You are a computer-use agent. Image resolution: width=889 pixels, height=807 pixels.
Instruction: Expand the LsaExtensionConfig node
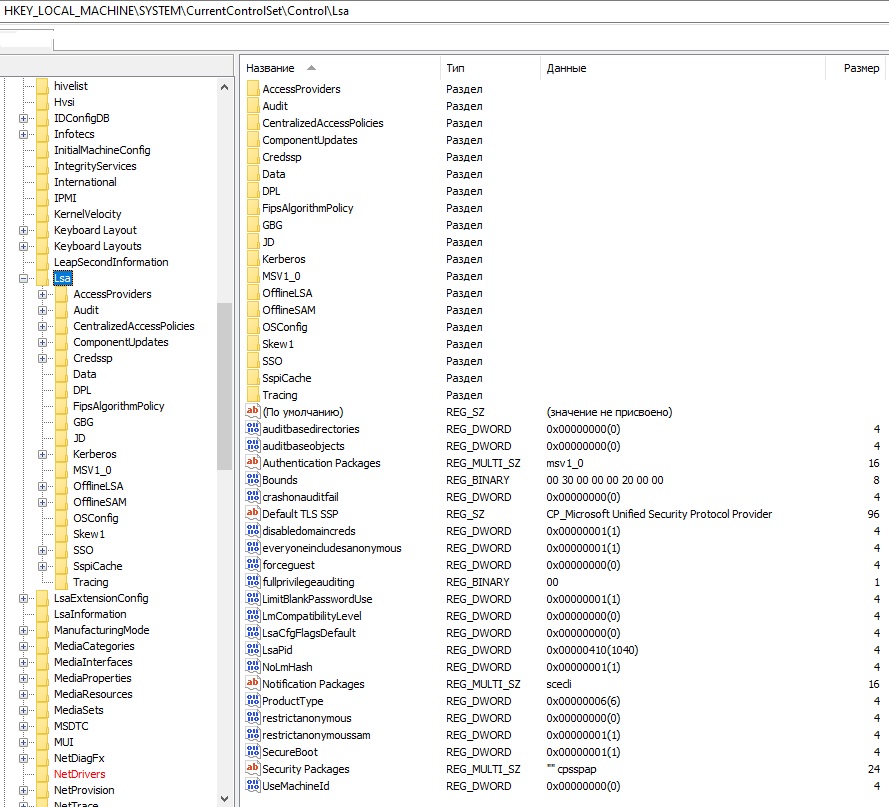pos(23,598)
